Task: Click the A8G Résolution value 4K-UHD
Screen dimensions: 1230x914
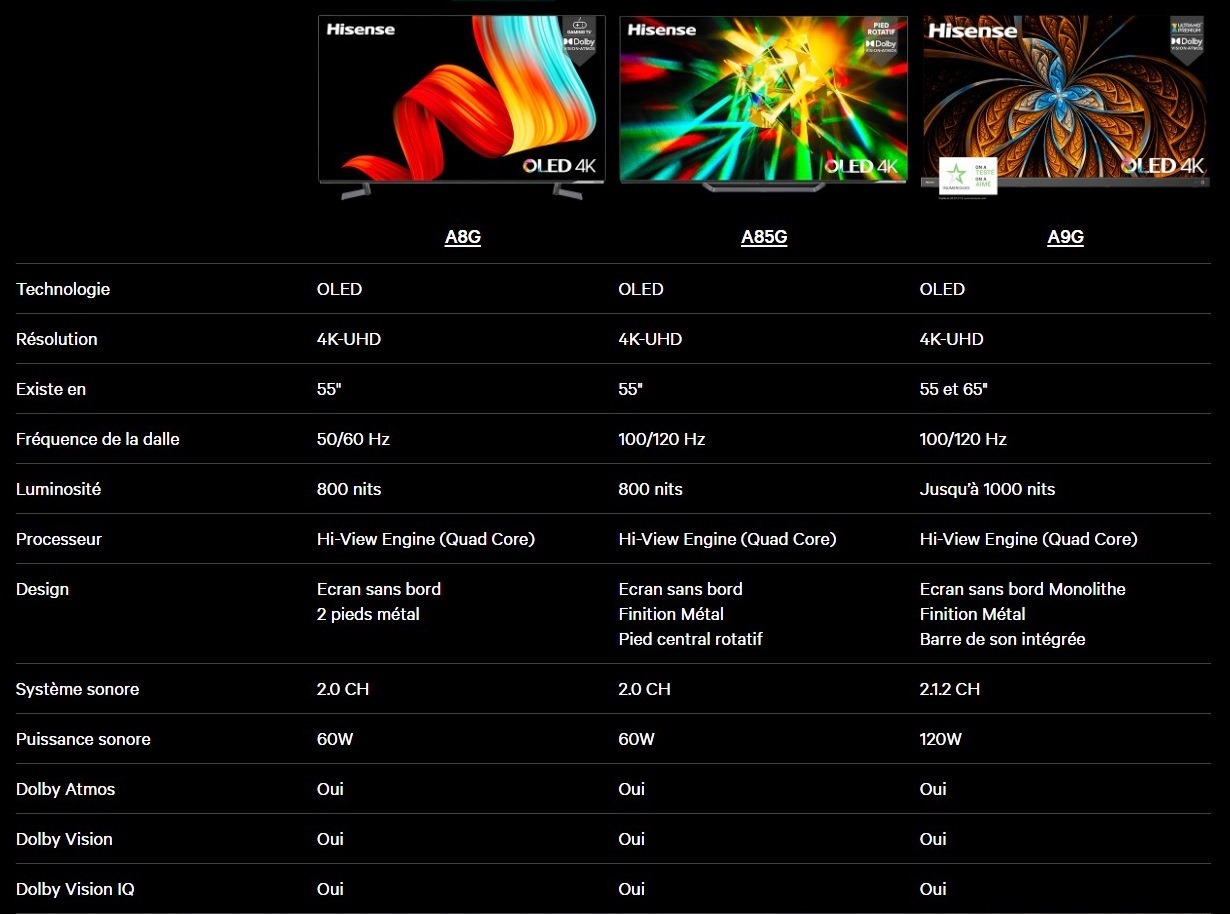Action: click(349, 339)
